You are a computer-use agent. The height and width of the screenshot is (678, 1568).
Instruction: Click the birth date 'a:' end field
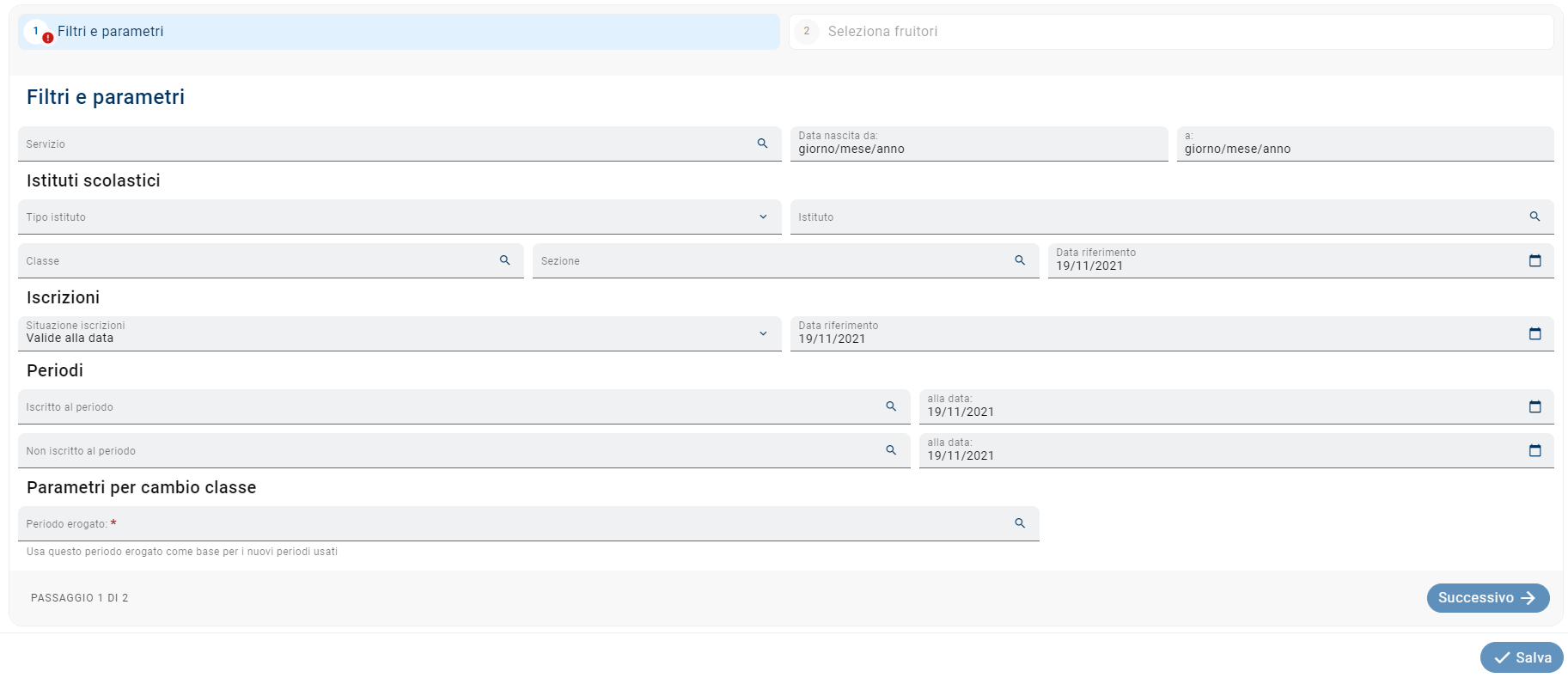coord(1365,144)
